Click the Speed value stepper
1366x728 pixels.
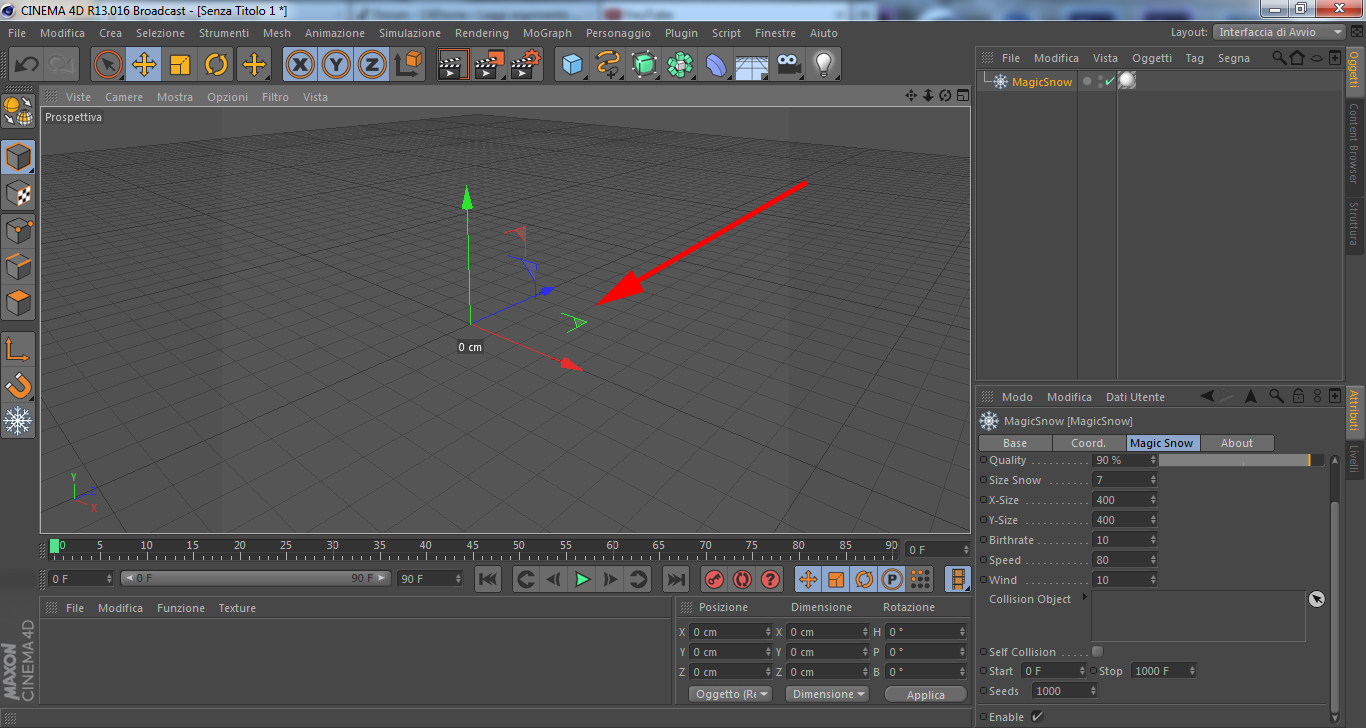point(1153,560)
